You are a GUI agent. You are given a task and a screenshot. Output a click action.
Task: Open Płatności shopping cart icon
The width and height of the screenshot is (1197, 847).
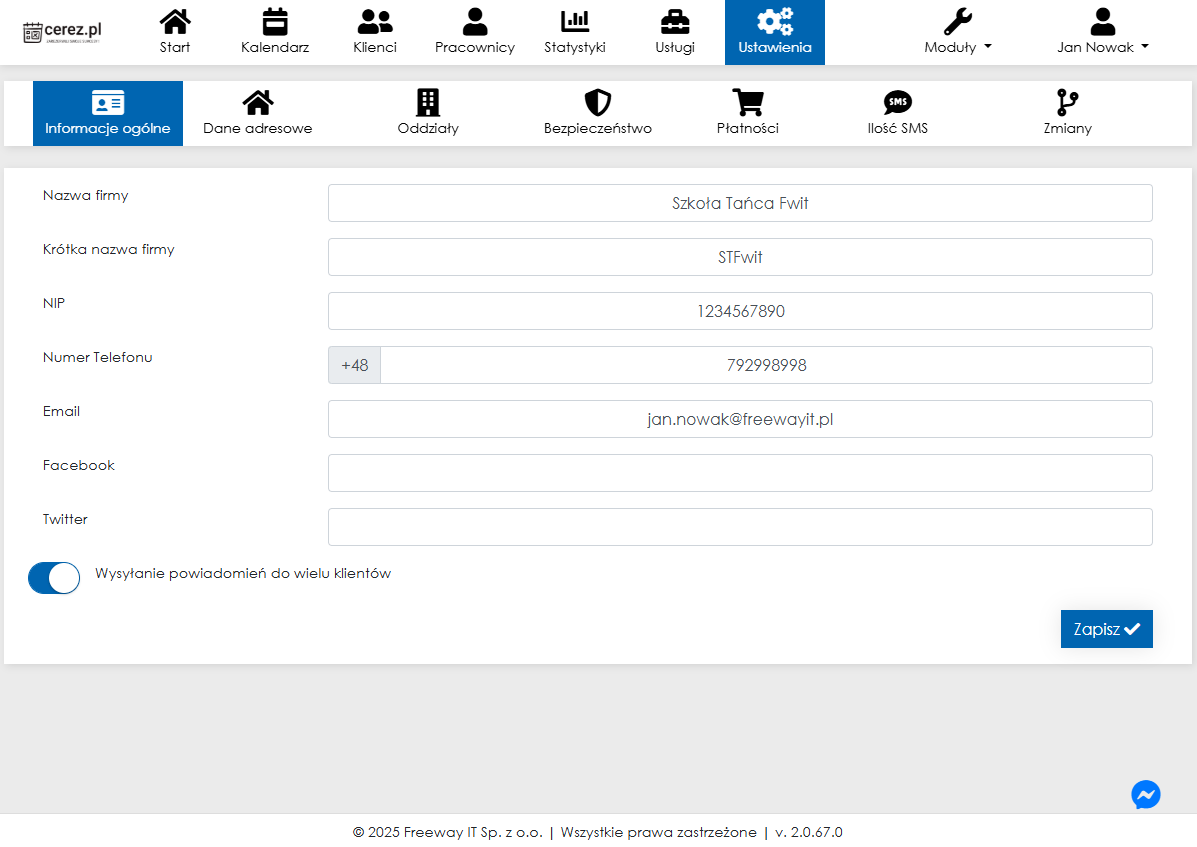(748, 103)
